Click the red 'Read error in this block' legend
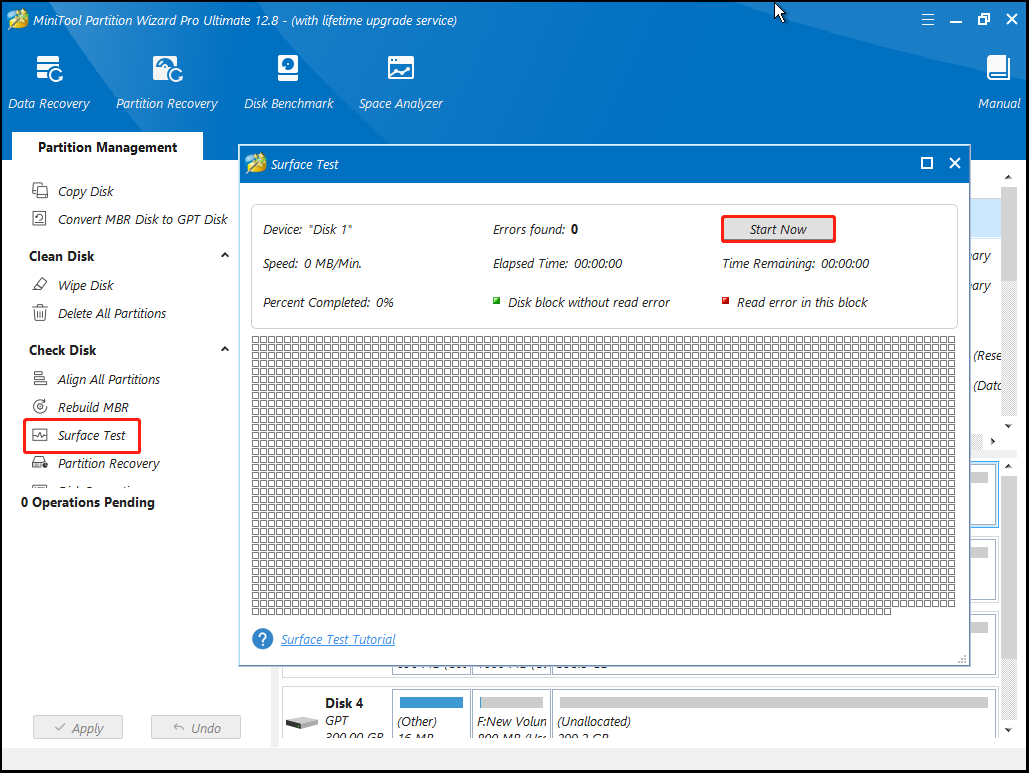1029x773 pixels. (x=795, y=302)
